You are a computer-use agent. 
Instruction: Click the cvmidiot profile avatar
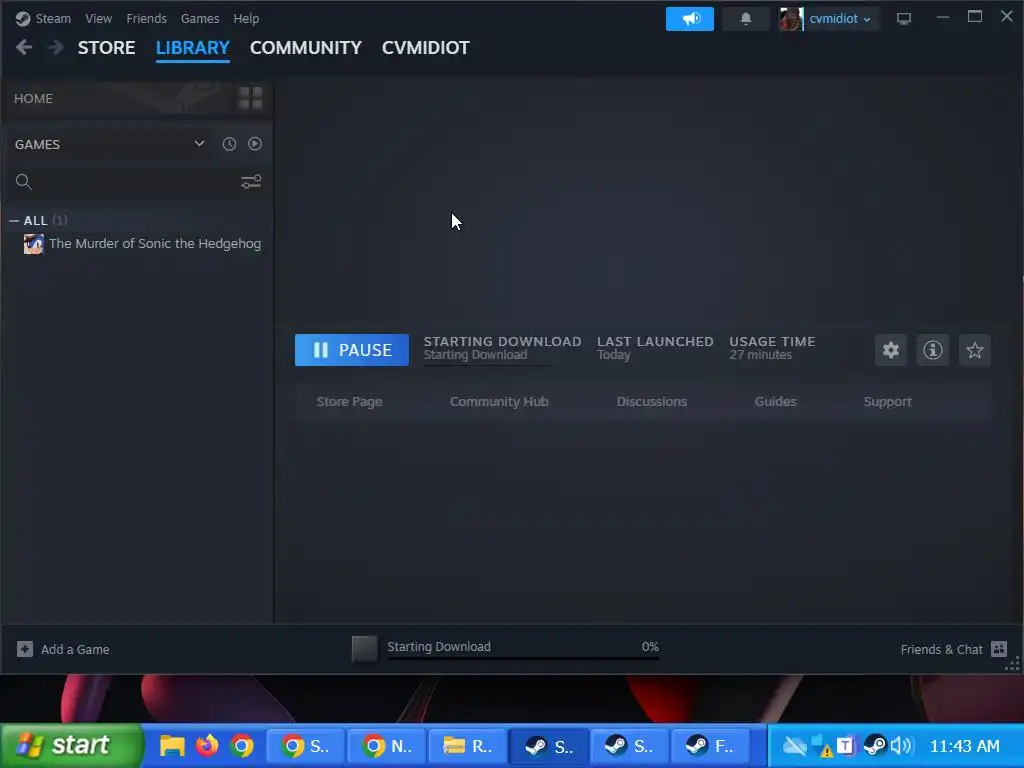[x=791, y=19]
